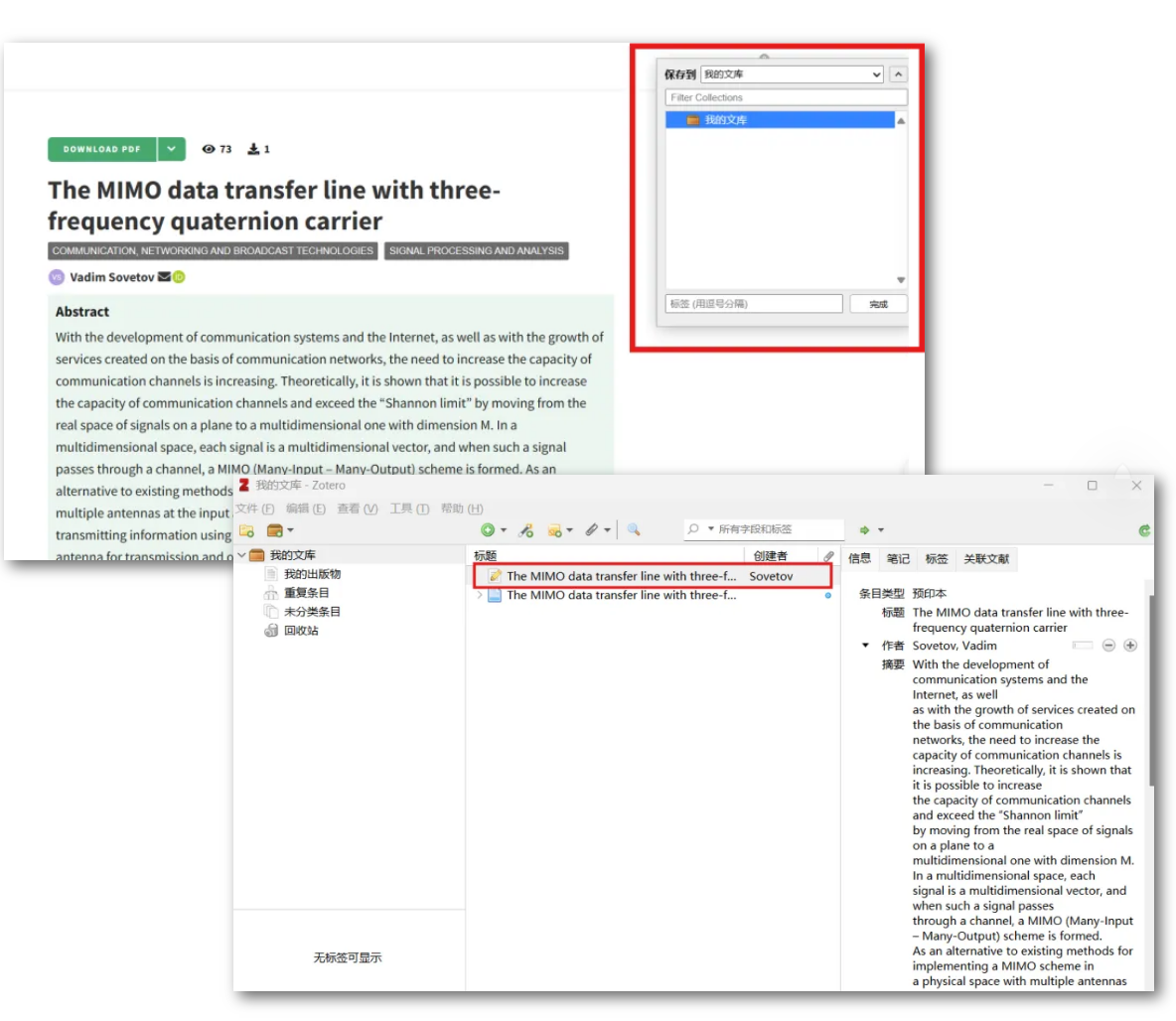Switch to the 关联文献 tab
Image resolution: width=1176 pixels, height=1021 pixels.
point(986,559)
